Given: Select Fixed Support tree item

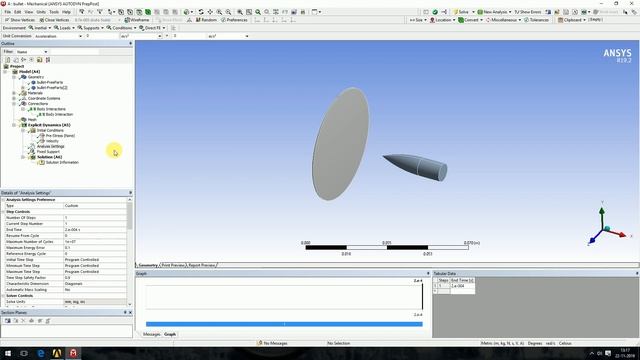Looking at the screenshot, I should click(48, 151).
